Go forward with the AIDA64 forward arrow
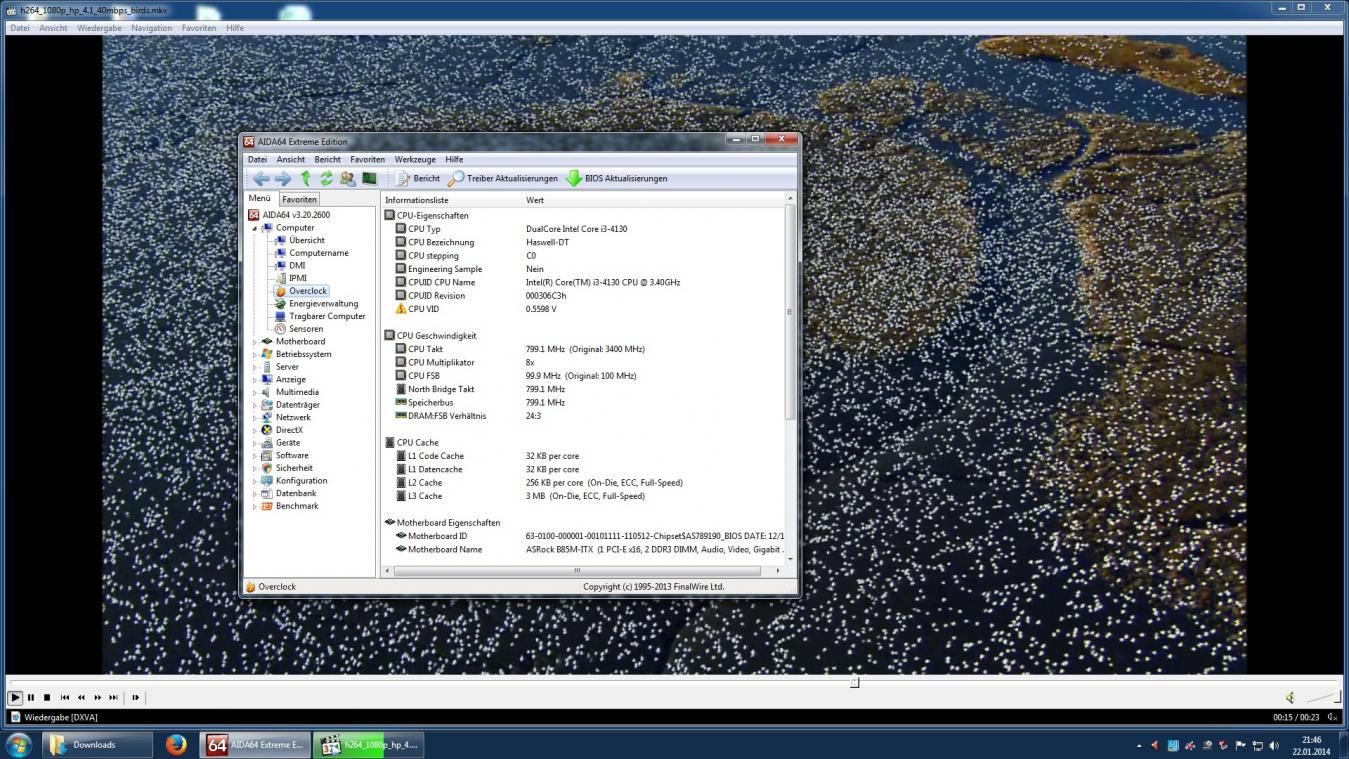Viewport: 1349px width, 759px height. (x=283, y=178)
